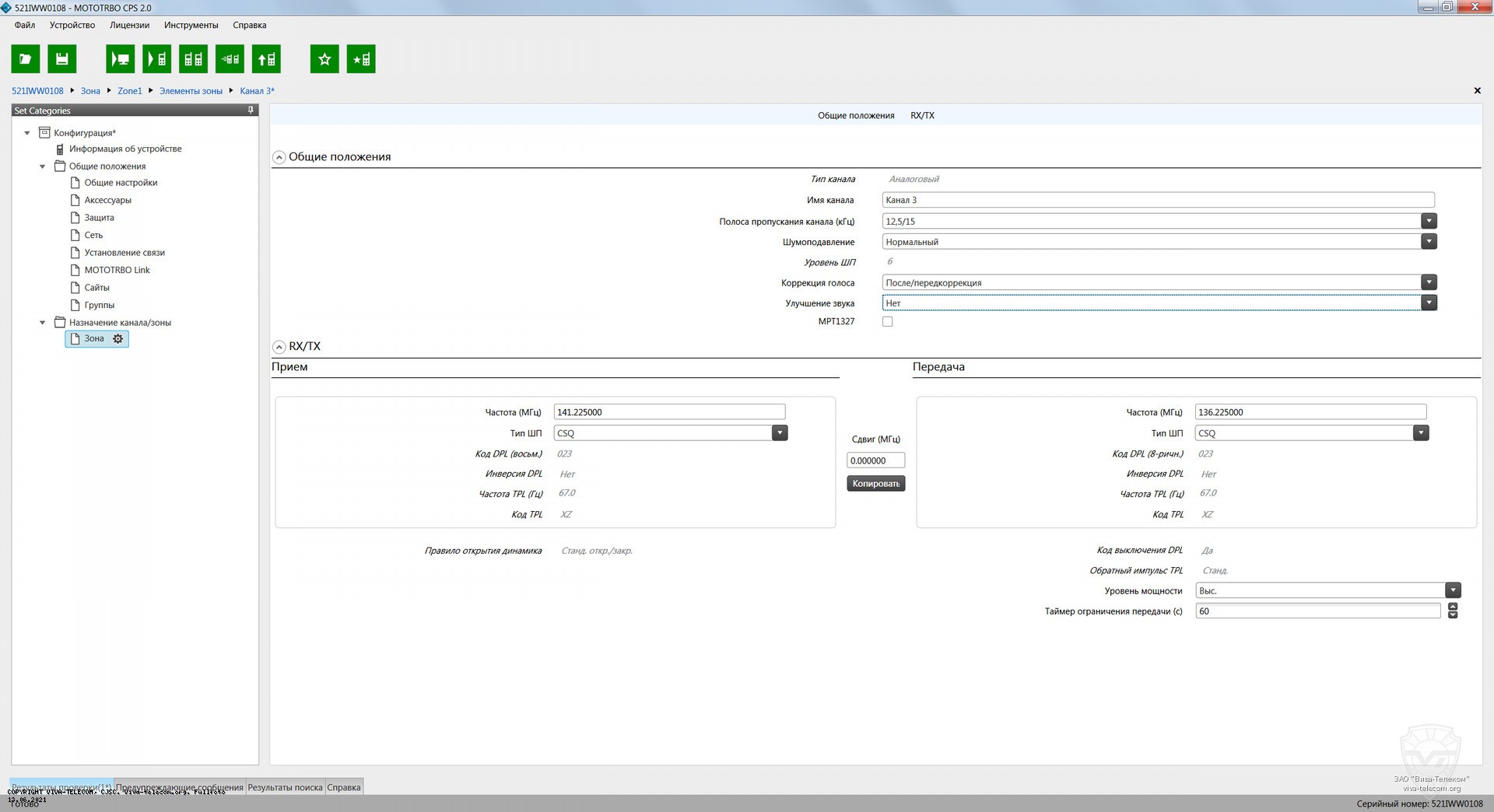1494x812 pixels.
Task: Click the save floppy disk icon
Action: (x=62, y=59)
